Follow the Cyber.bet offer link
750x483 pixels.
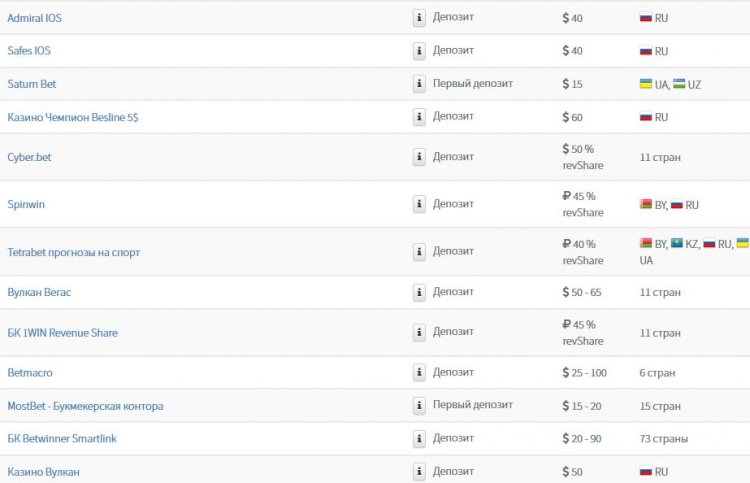[29, 157]
